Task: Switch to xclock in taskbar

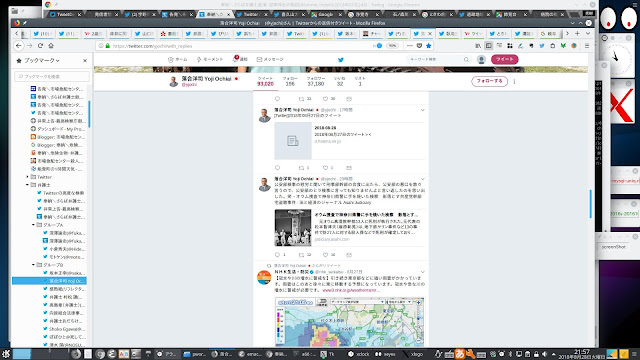Action: click(x=359, y=354)
